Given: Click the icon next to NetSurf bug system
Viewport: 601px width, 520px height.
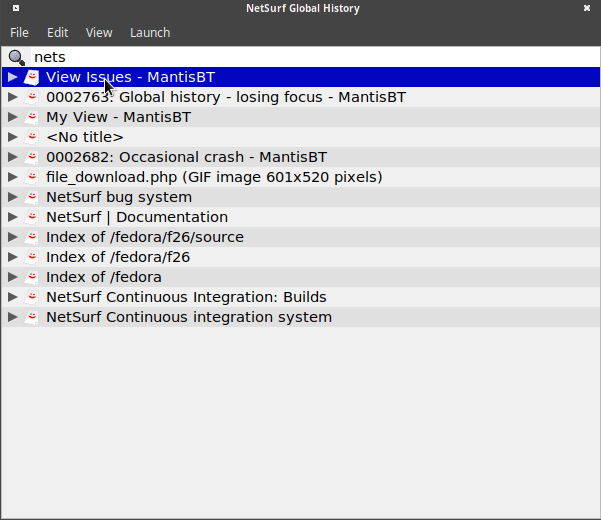Looking at the screenshot, I should (x=32, y=197).
